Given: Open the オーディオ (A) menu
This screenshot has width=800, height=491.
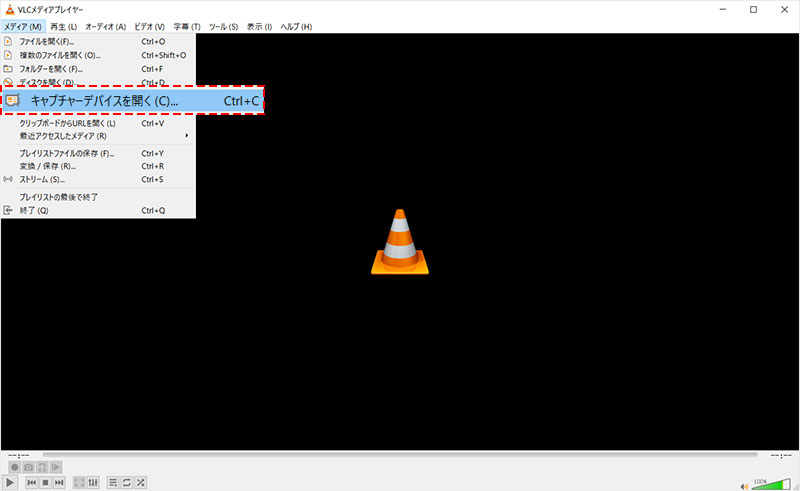Looking at the screenshot, I should point(105,27).
